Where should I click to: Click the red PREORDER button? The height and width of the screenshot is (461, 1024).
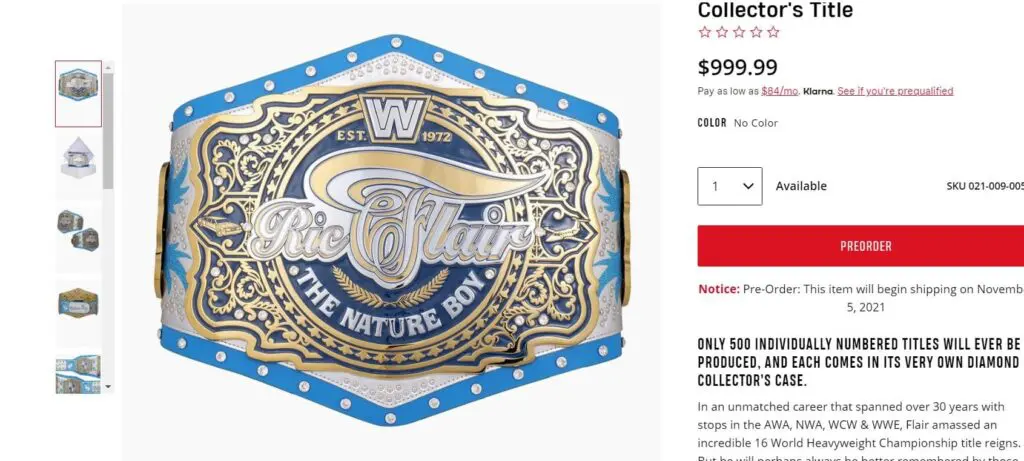pos(865,246)
